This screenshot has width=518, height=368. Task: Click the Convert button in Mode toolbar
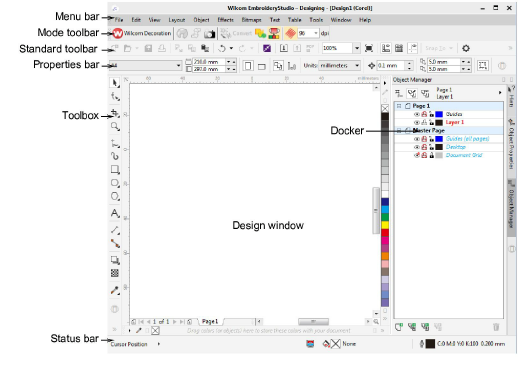[236, 33]
